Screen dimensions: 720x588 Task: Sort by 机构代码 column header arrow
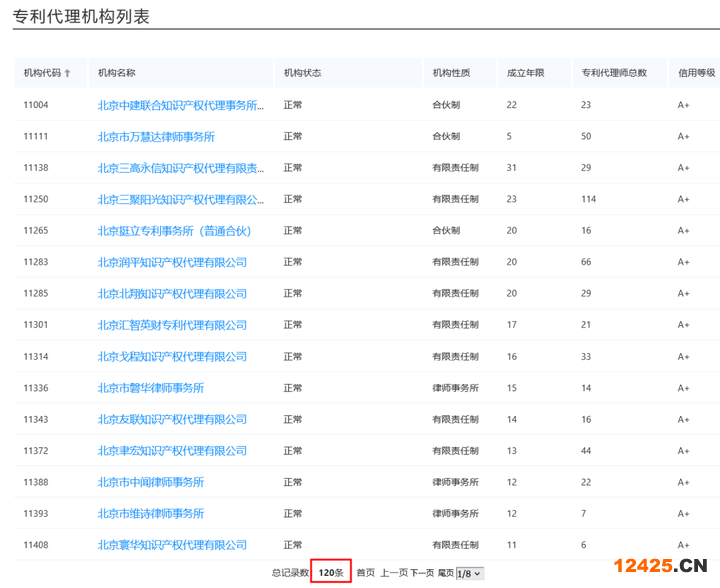(x=68, y=73)
